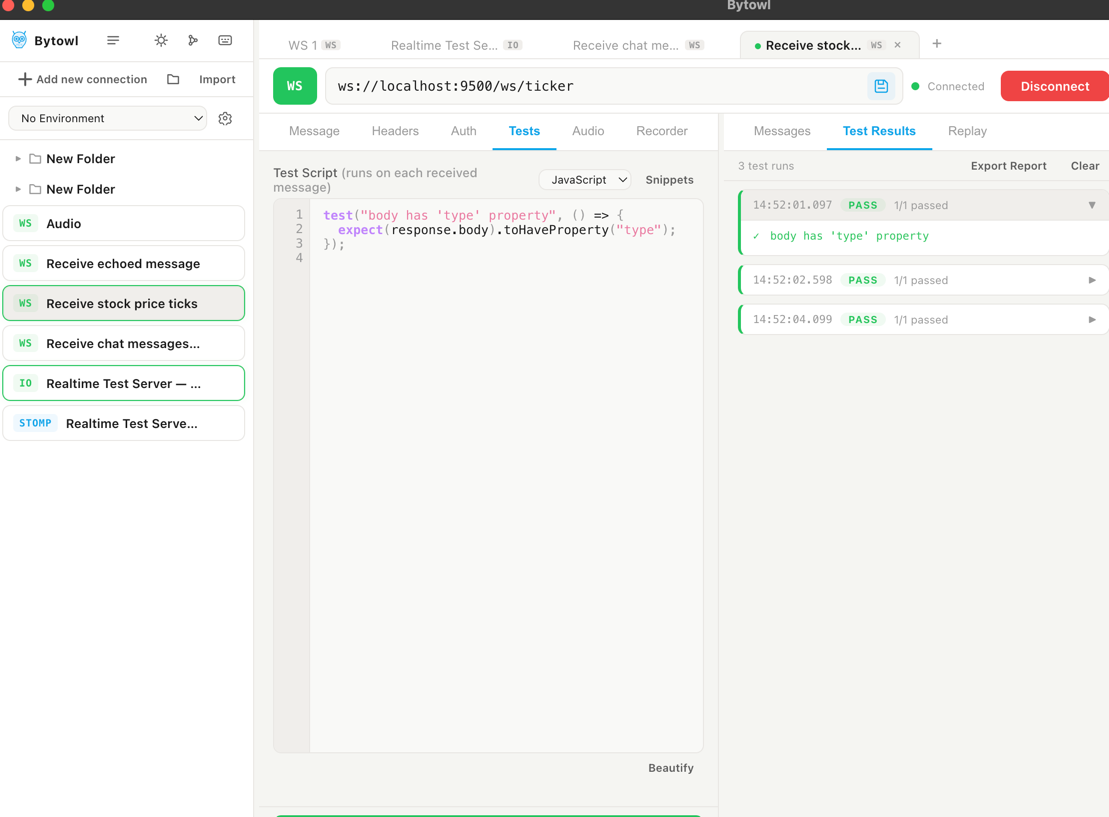Click the plus icon of Add new connection
The height and width of the screenshot is (817, 1109).
click(x=25, y=79)
